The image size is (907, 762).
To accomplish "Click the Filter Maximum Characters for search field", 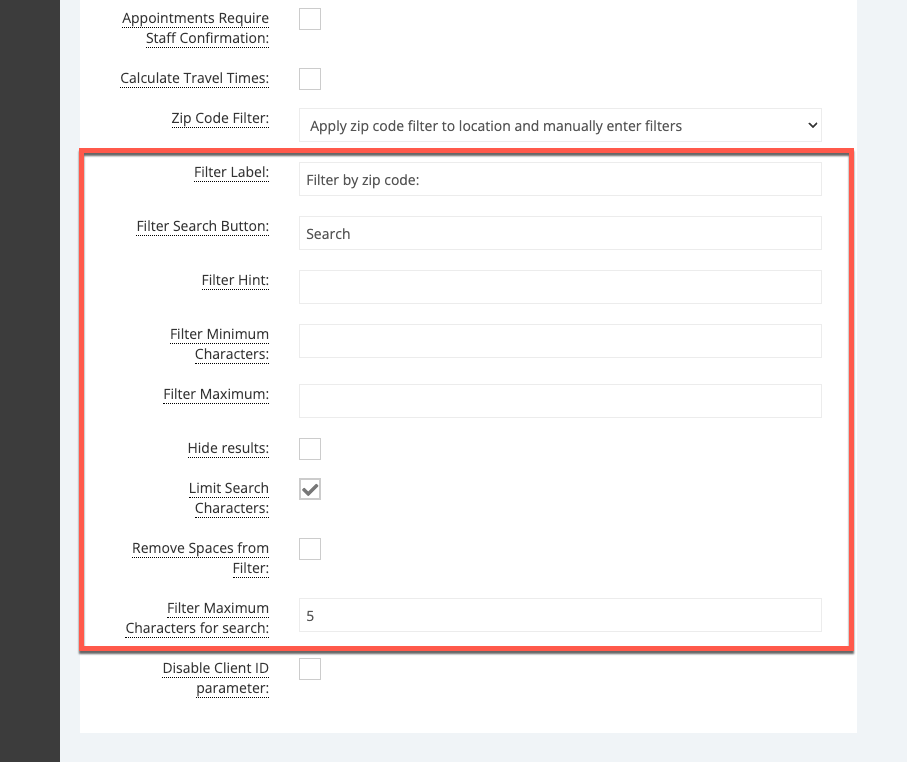I will (560, 616).
